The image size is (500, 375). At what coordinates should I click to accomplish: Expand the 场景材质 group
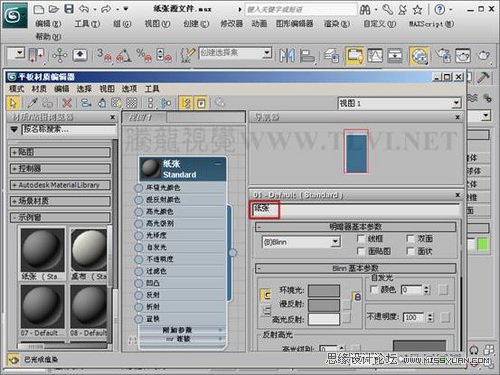[x=60, y=201]
